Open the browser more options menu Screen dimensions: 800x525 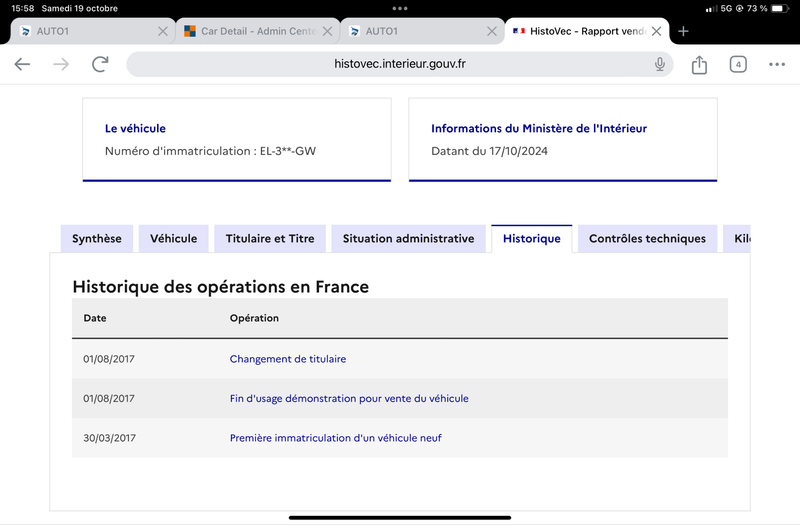pos(777,64)
